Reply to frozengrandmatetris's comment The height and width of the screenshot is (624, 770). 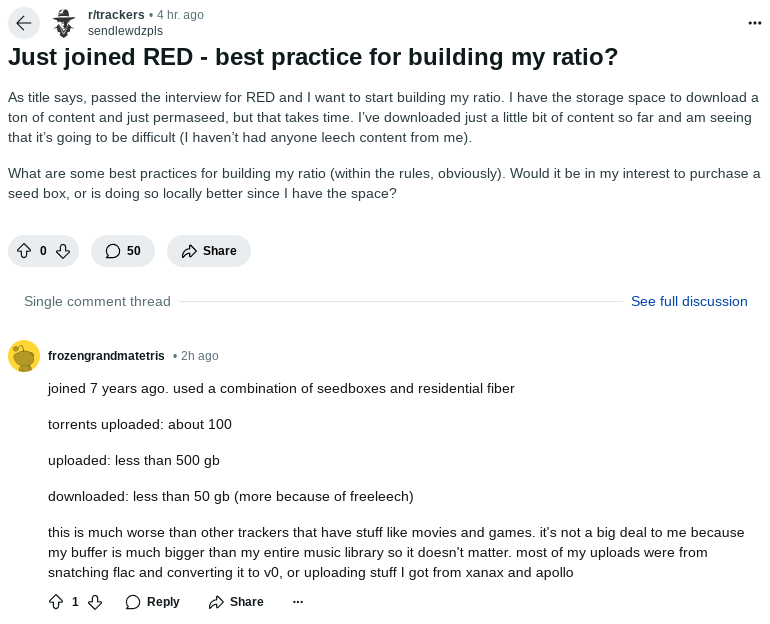pyautogui.click(x=152, y=602)
